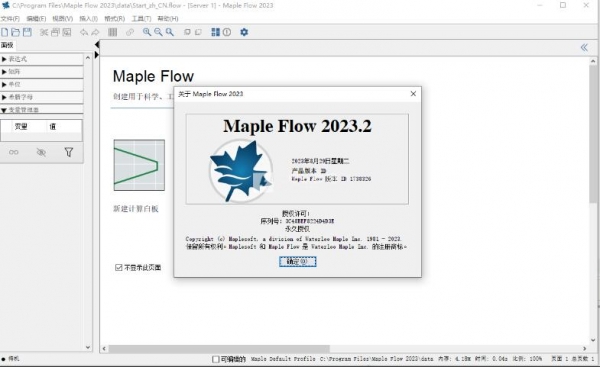Click the right-pointing black arrow on panel divider
Viewport: 600px width, 367px height.
(97, 55)
